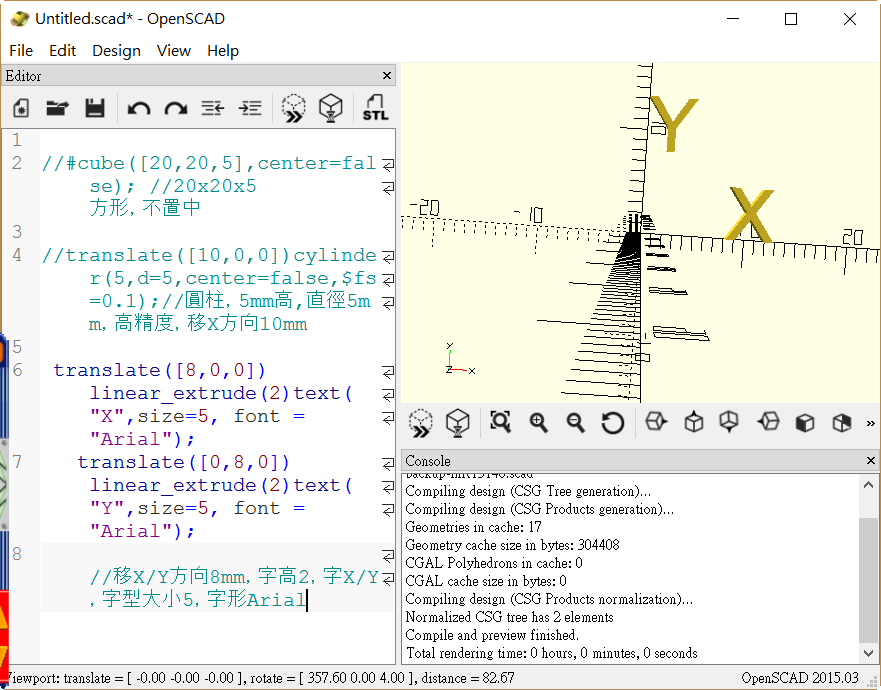The width and height of the screenshot is (881, 690).
Task: Save the file with the floppy disk icon
Action: [x=94, y=107]
